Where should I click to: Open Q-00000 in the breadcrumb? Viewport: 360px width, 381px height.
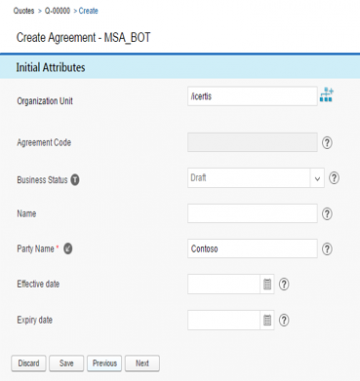point(57,11)
